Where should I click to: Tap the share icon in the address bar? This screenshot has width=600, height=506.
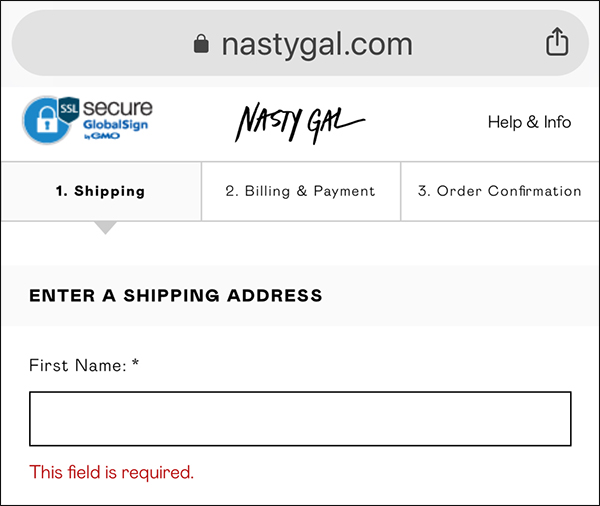(x=557, y=43)
